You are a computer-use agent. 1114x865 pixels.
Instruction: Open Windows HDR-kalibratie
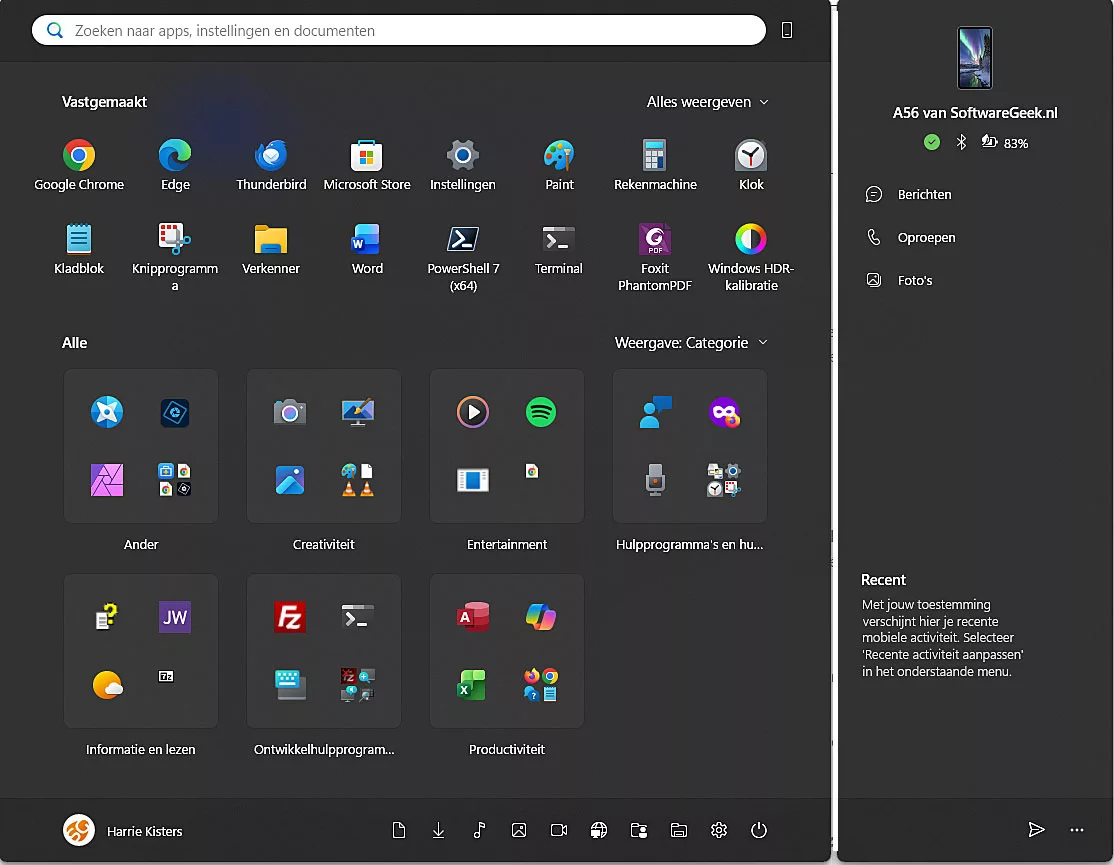[750, 243]
